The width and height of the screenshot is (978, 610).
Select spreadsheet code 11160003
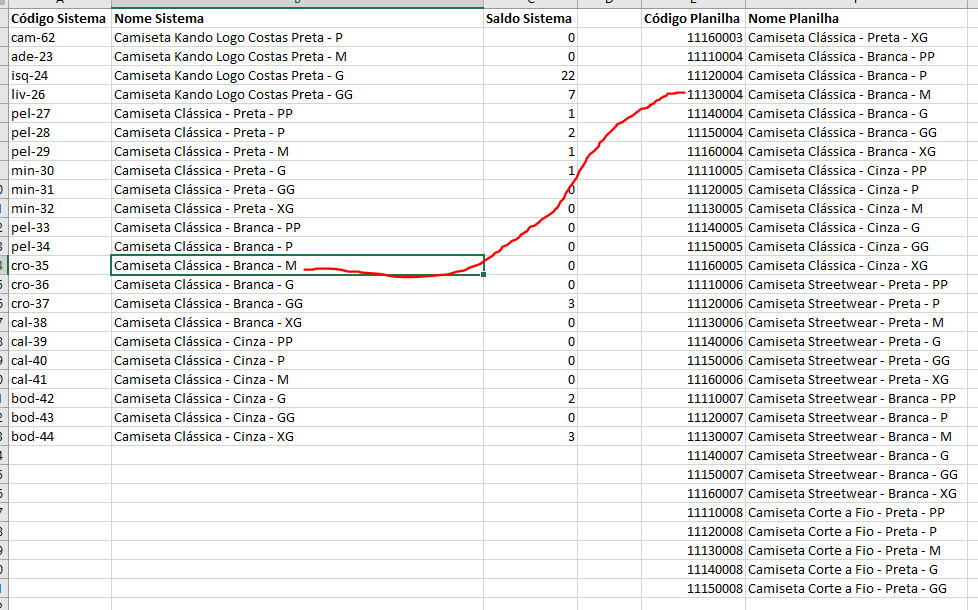pos(693,37)
